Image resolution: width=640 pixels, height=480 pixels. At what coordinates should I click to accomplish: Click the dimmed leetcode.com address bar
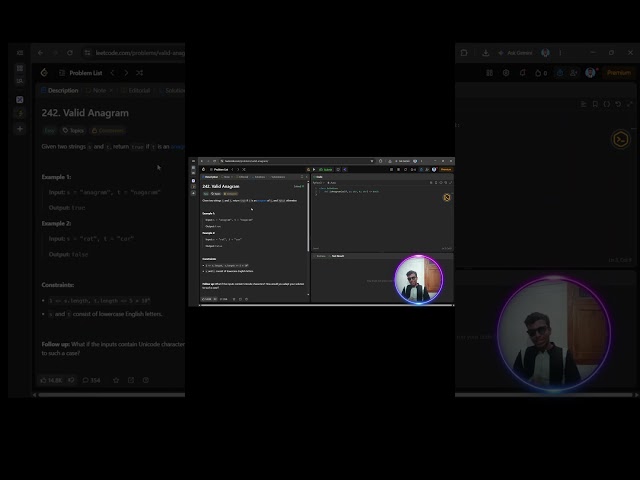(x=135, y=53)
